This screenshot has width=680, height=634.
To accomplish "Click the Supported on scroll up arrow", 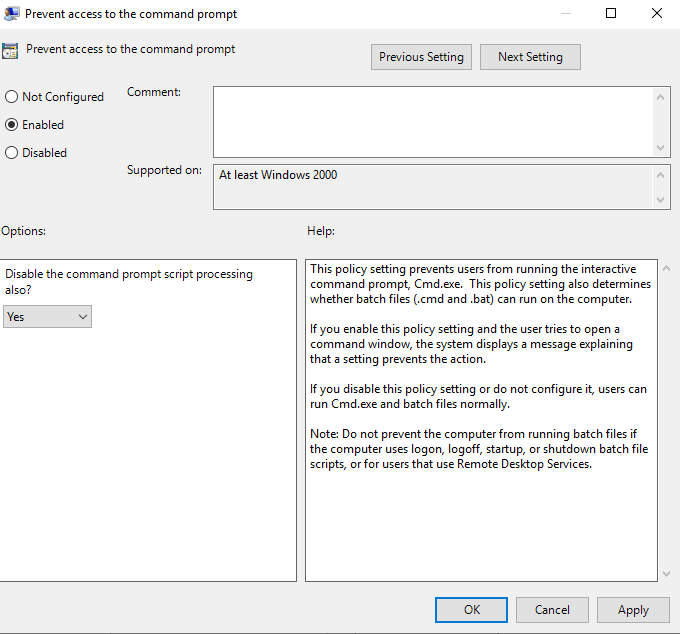I will (661, 175).
